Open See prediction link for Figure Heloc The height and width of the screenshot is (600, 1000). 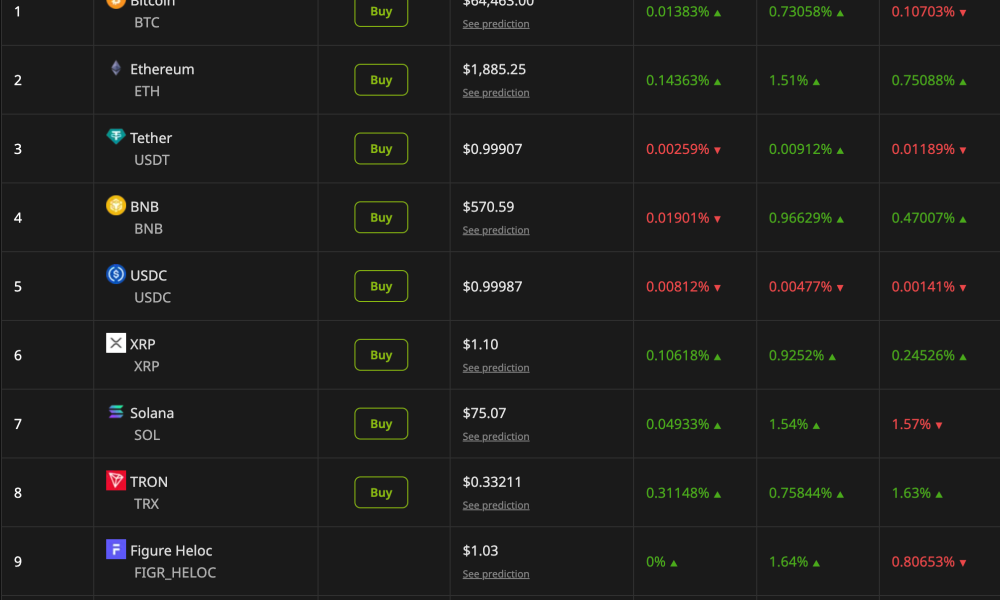(496, 574)
